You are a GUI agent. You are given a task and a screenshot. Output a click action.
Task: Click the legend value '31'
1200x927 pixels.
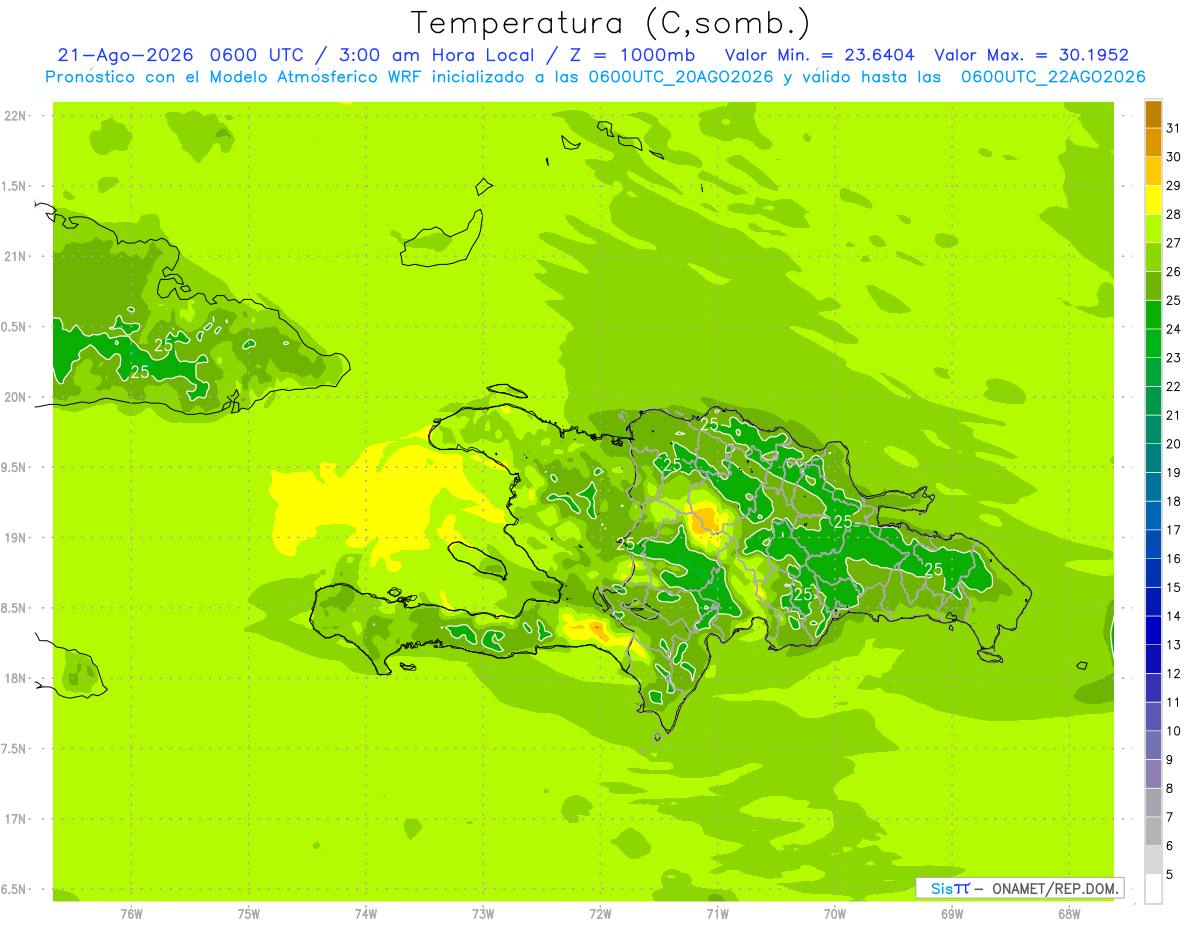click(x=1173, y=128)
